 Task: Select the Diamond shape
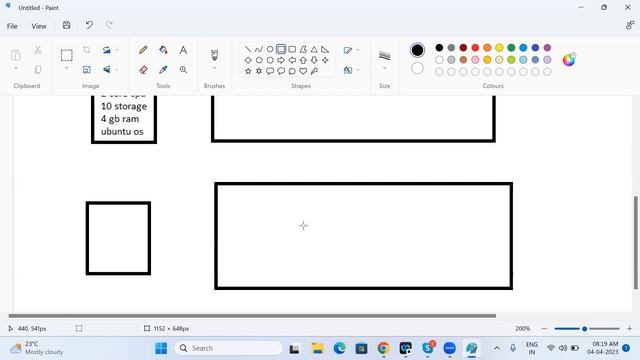pos(248,60)
